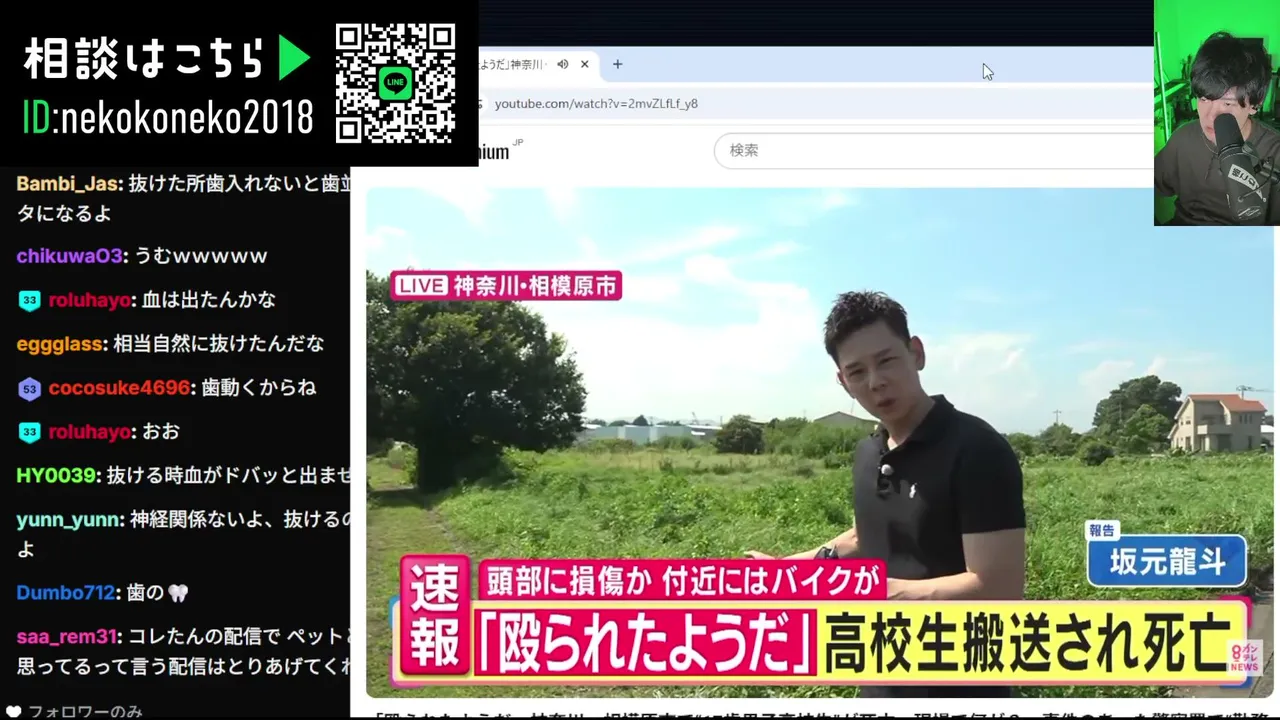Open a new browser tab with plus button

(617, 64)
